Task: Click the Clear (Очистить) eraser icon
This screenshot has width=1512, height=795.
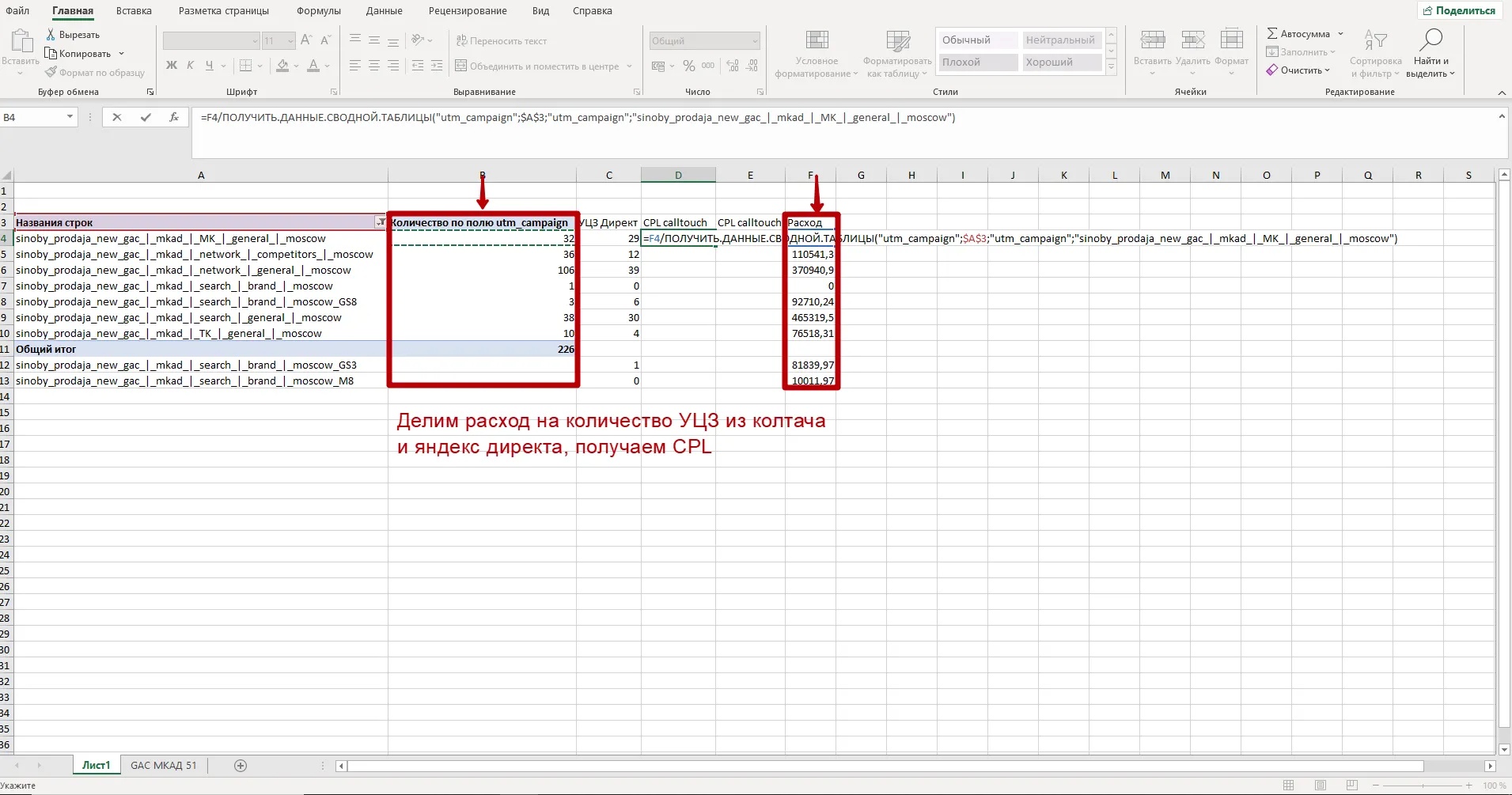Action: 1271,70
